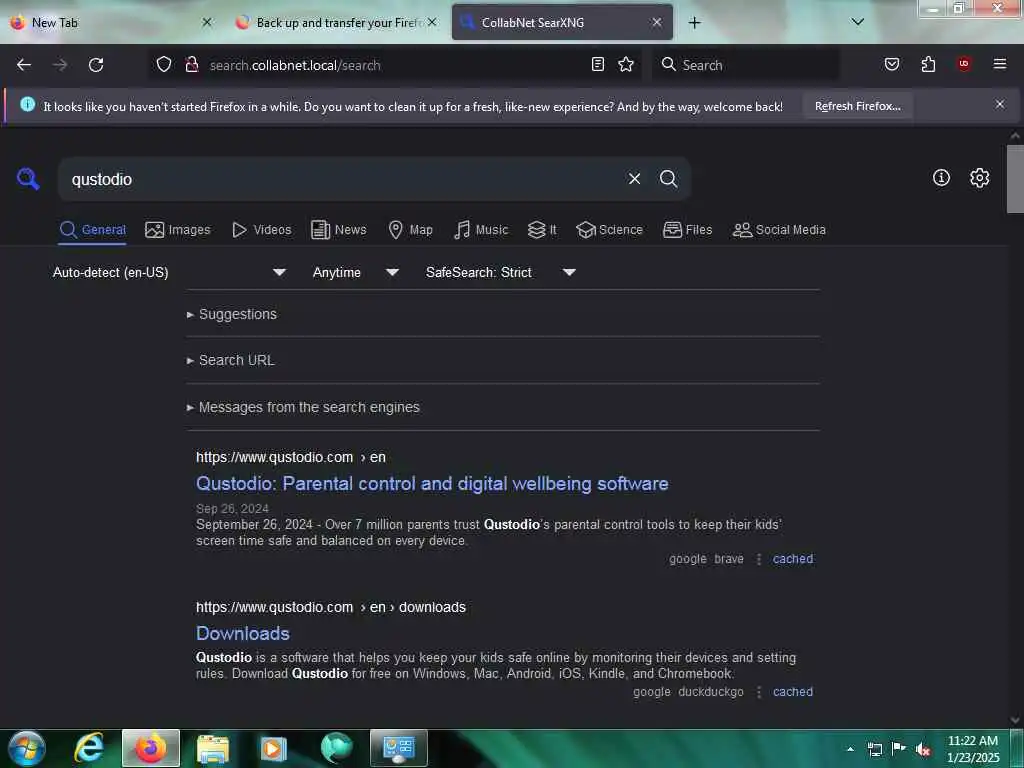This screenshot has width=1024, height=768.
Task: Open the tracking protection shield icon
Action: pos(164,64)
